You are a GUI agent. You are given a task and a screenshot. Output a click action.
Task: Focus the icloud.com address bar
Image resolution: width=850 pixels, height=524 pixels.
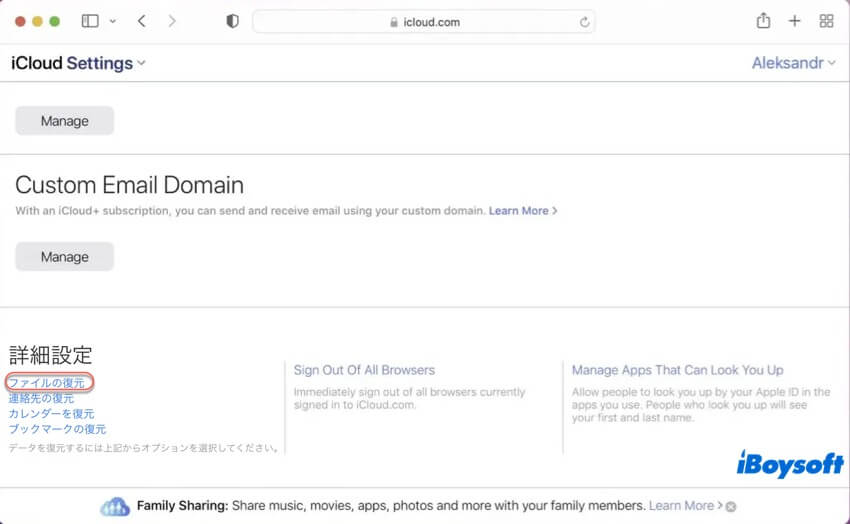point(423,22)
